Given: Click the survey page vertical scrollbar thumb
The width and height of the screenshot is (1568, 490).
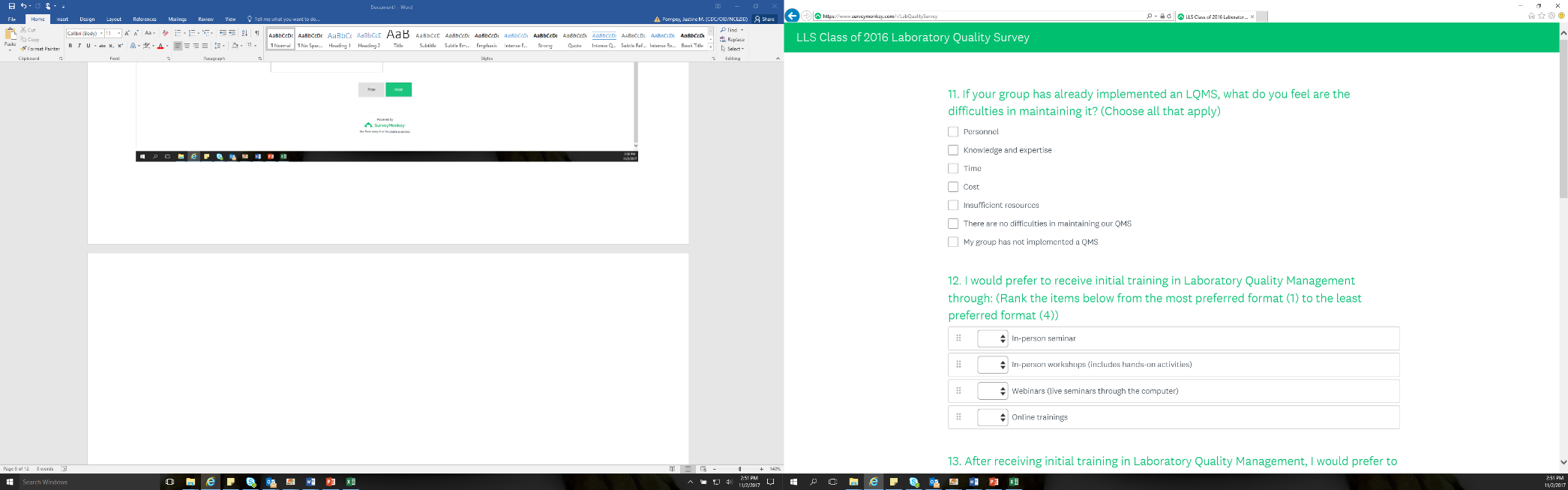Looking at the screenshot, I should (1563, 119).
